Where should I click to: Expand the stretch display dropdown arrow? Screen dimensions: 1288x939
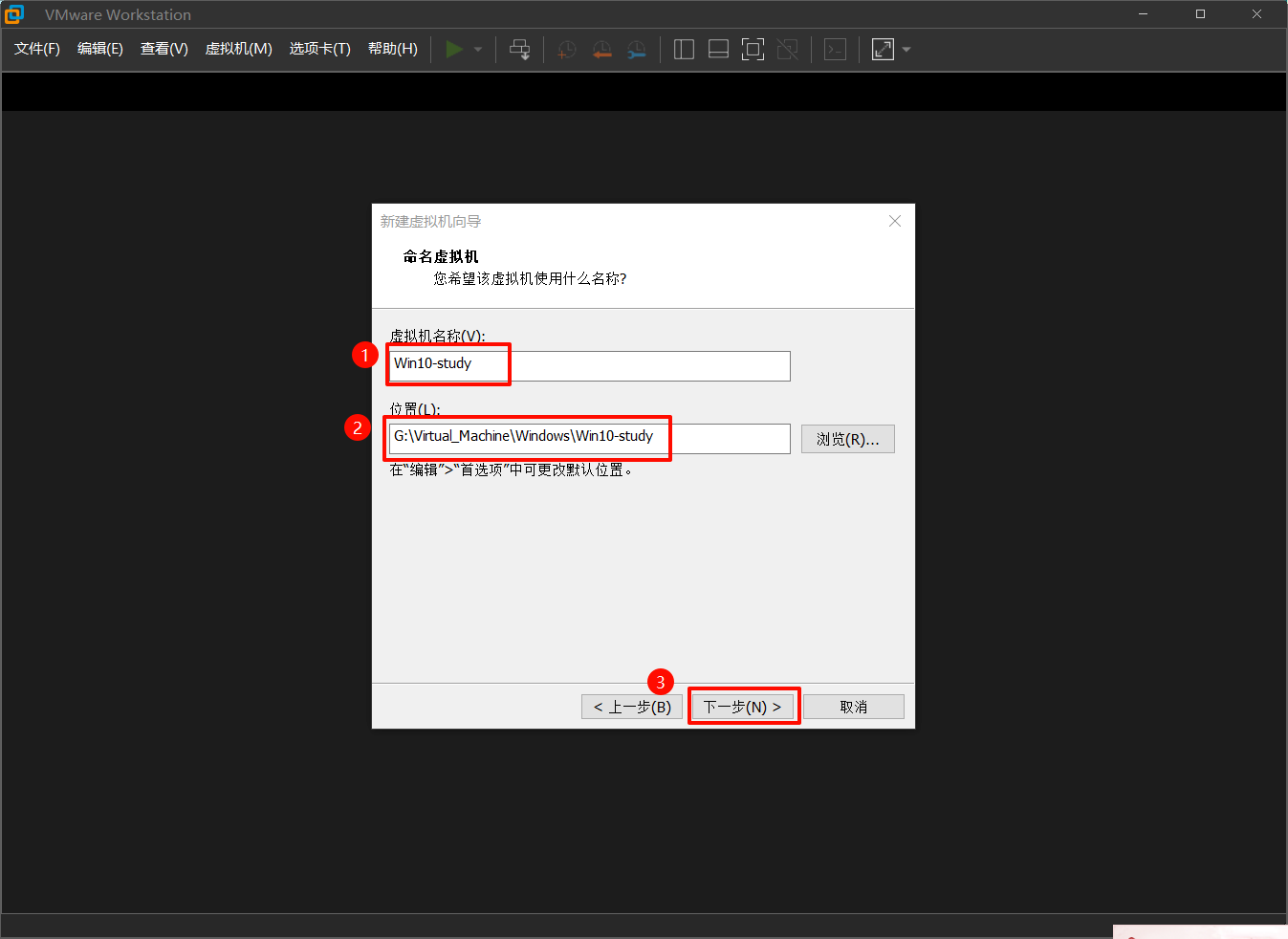[x=906, y=50]
